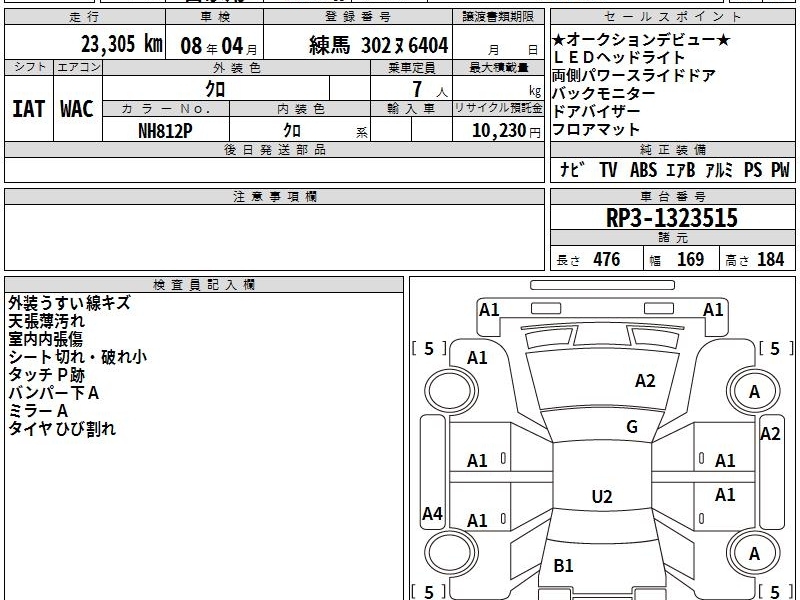Screen dimensions: 800x600
Task: Click the PS equipment entry
Action: 753,169
